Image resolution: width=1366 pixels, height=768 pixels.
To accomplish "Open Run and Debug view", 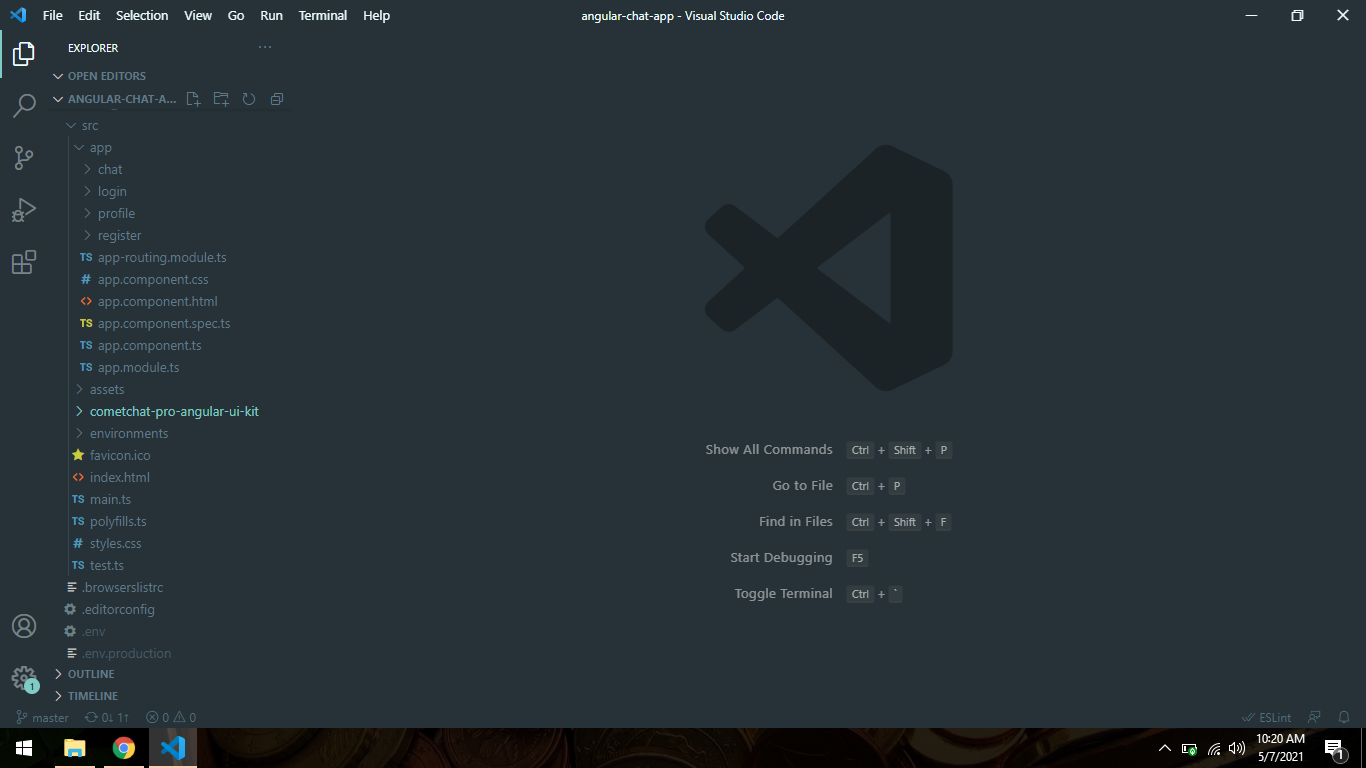I will click(x=24, y=210).
